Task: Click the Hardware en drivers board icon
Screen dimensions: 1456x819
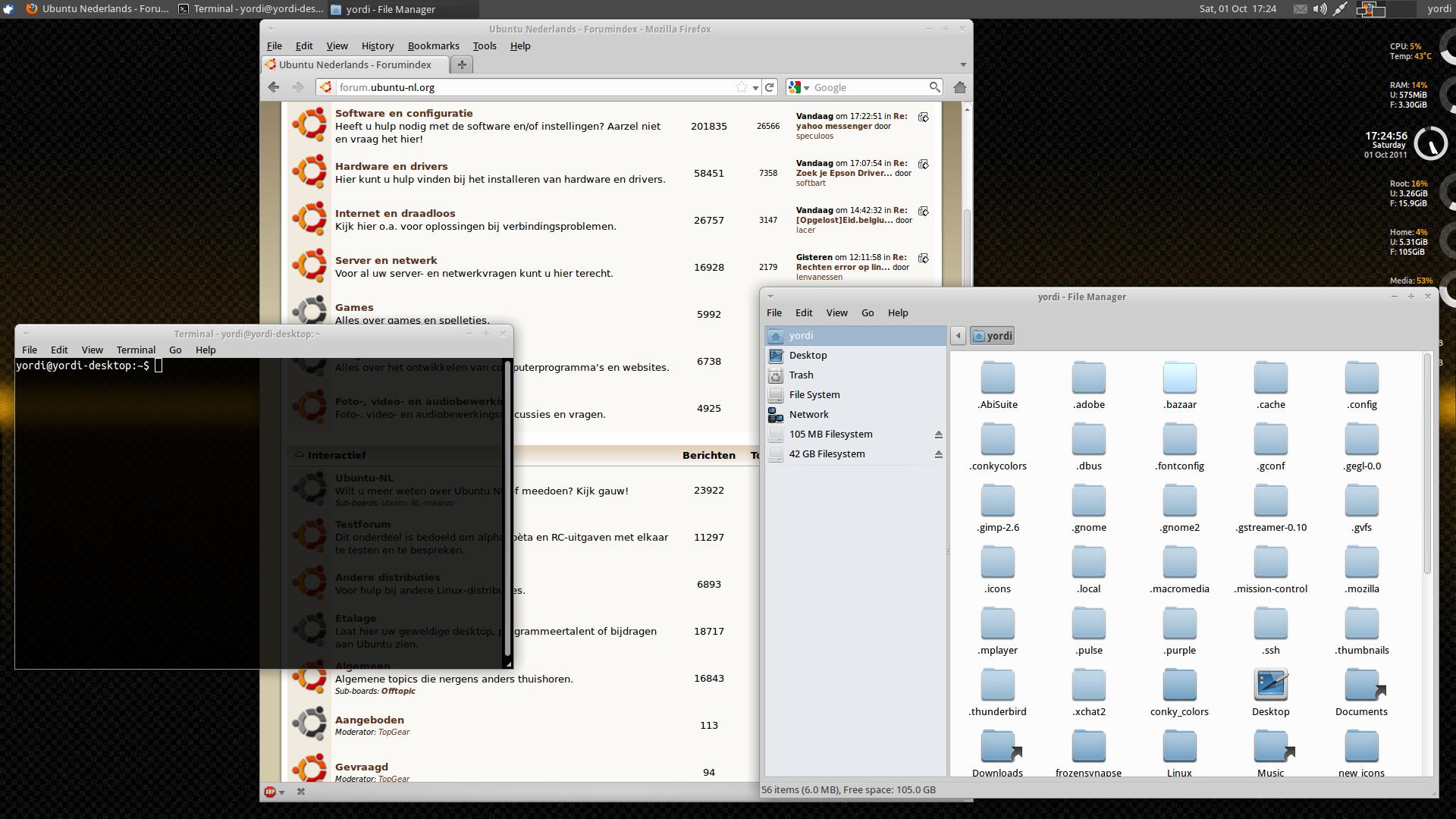Action: 309,171
